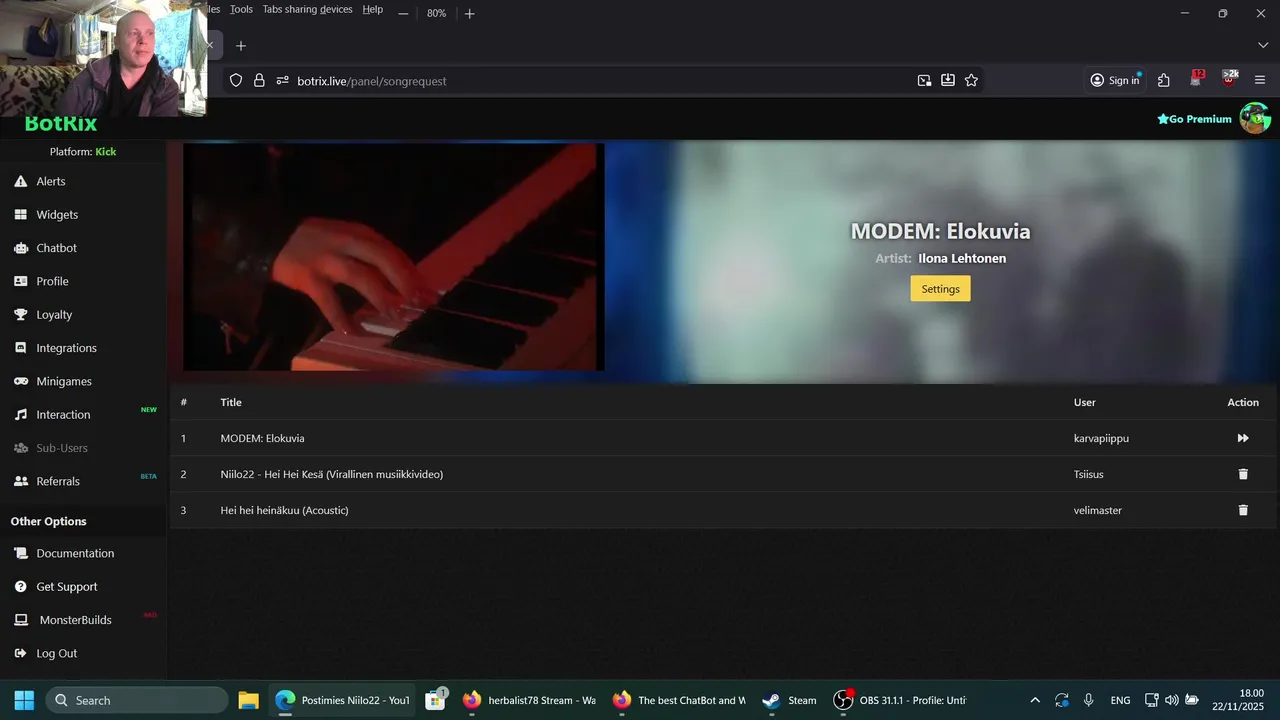Zoom in with the plus button
1280x720 pixels.
(470, 13)
